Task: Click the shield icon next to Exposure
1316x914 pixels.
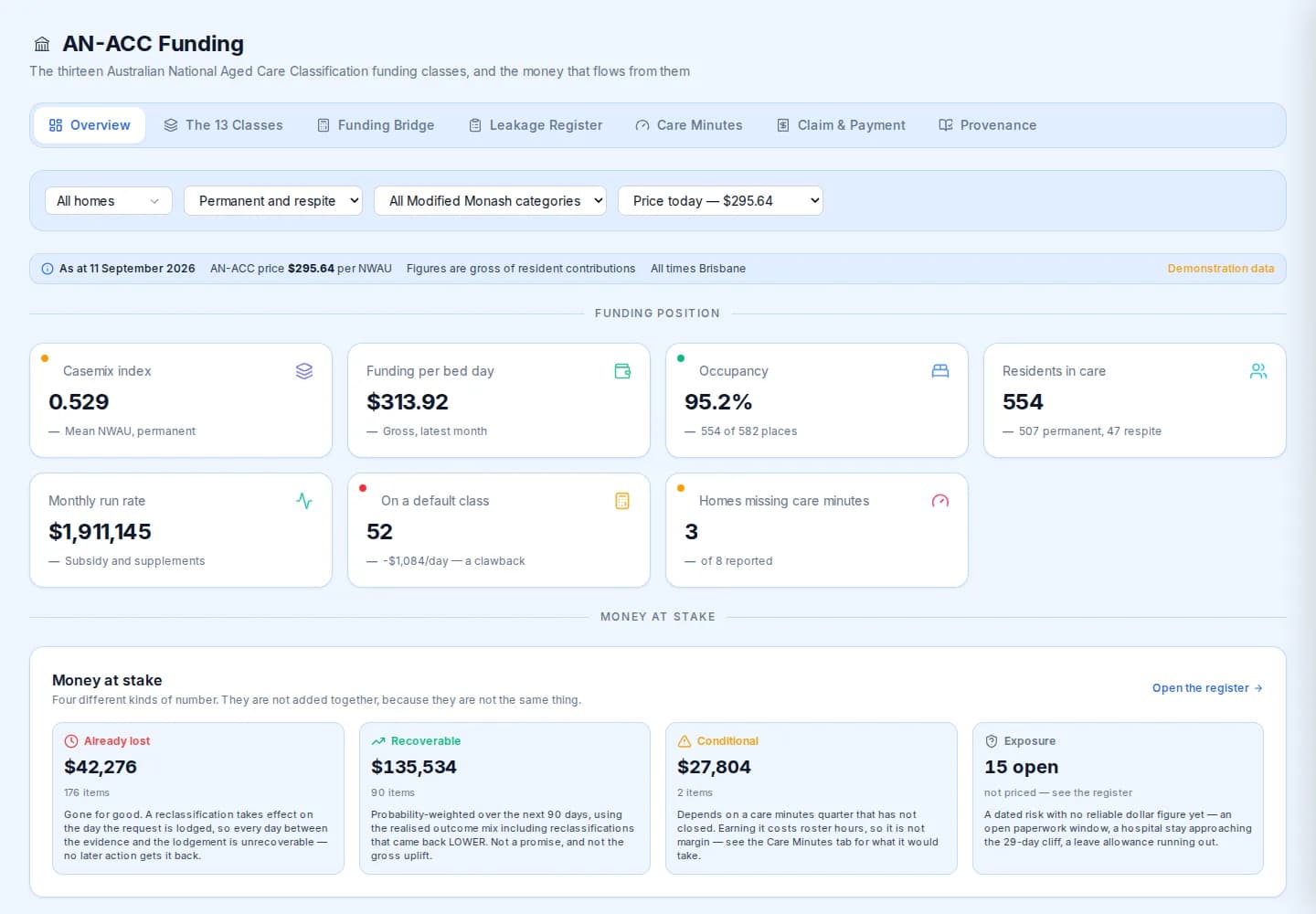Action: [x=992, y=741]
